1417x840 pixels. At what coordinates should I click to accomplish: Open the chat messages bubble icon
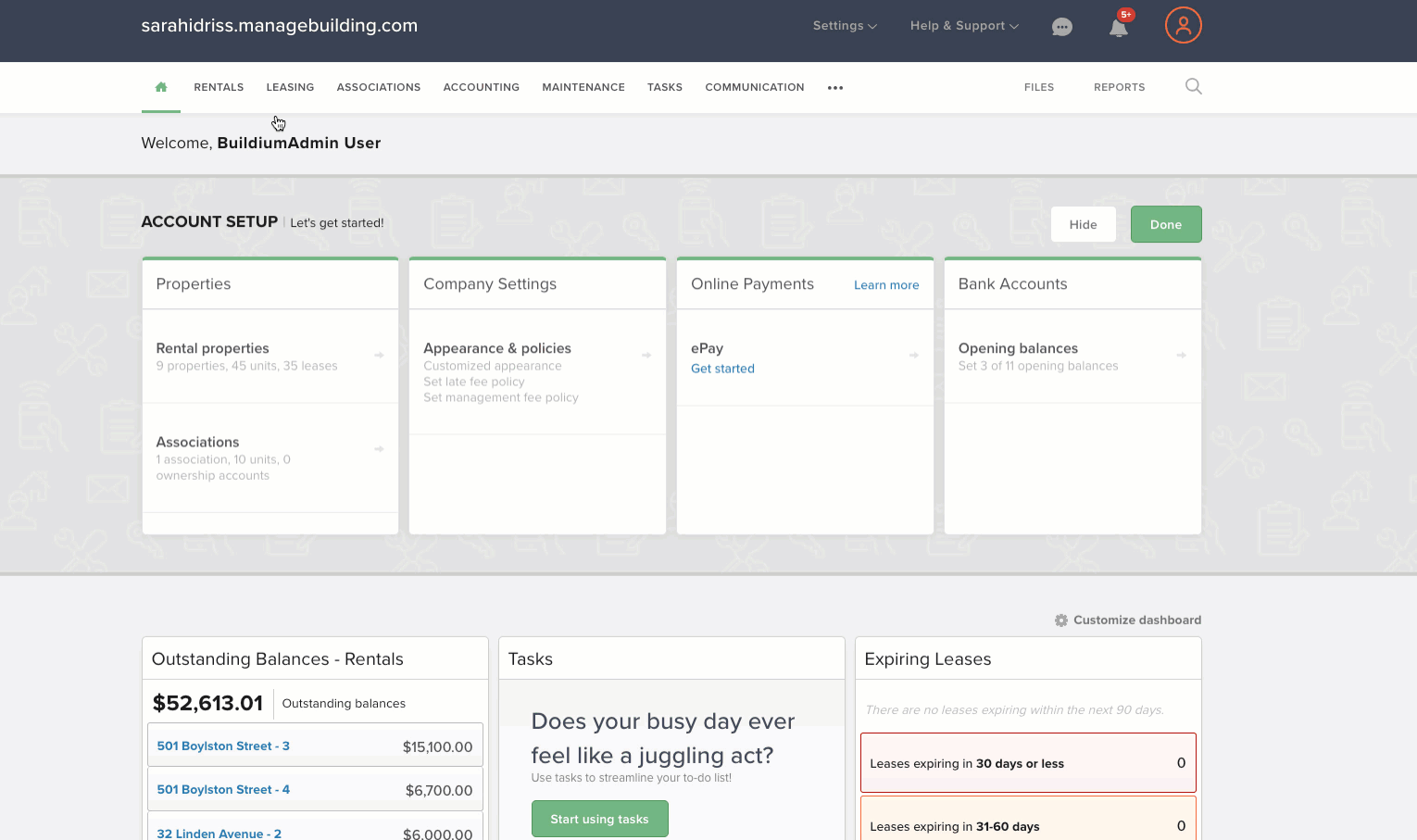tap(1062, 27)
